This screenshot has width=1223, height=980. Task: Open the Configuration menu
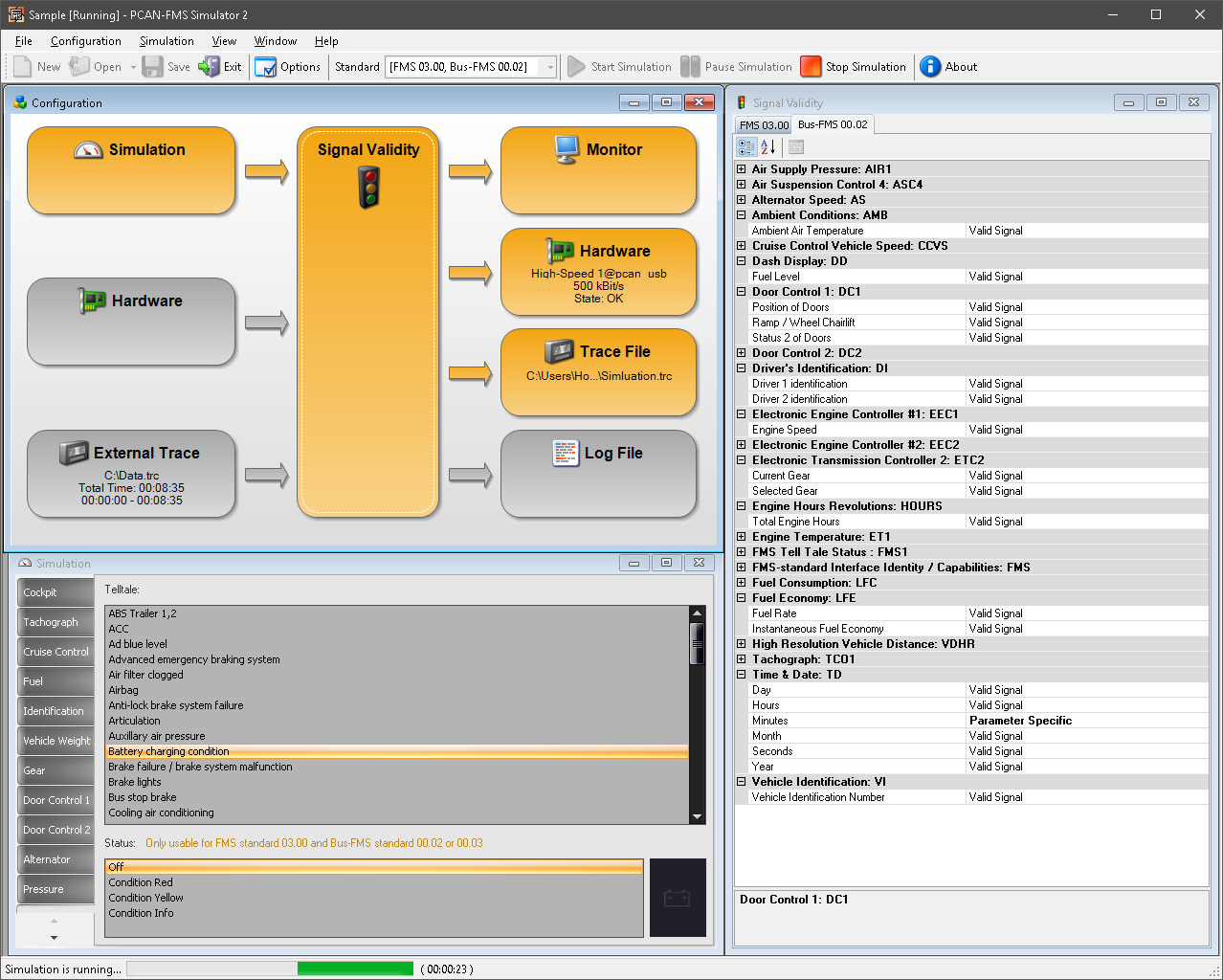[86, 41]
